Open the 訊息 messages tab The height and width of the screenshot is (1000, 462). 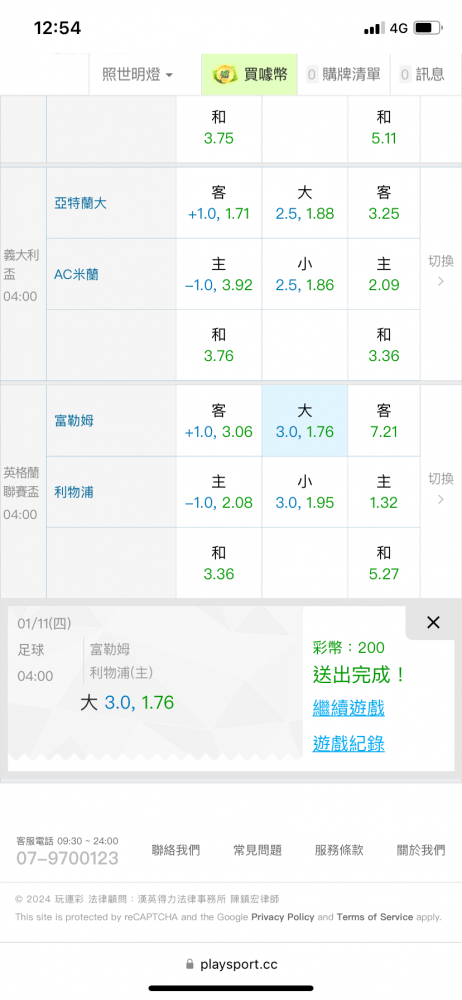pyautogui.click(x=422, y=75)
